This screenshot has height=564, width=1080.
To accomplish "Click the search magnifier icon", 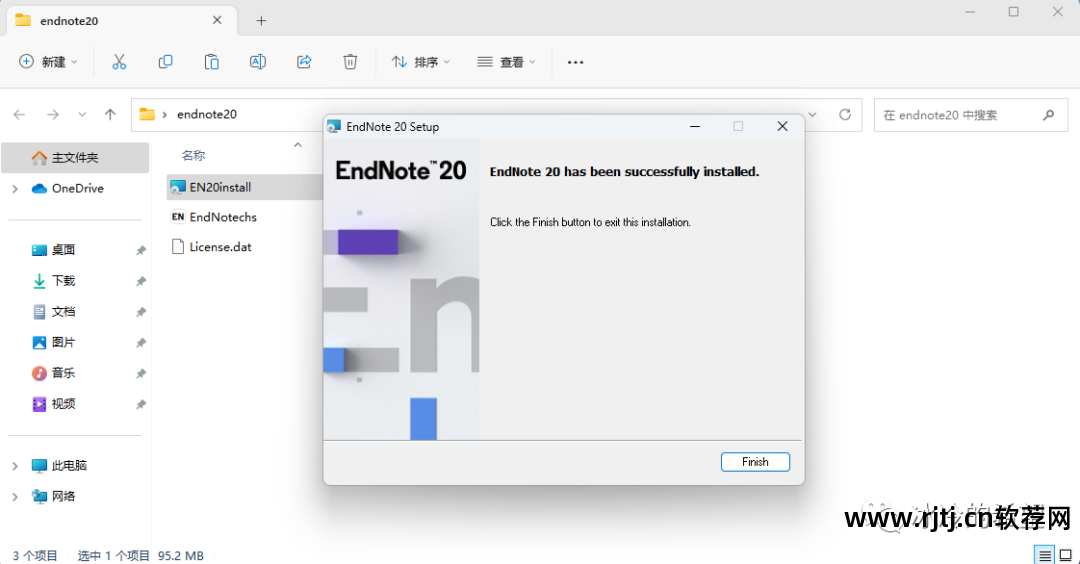I will 1048,115.
